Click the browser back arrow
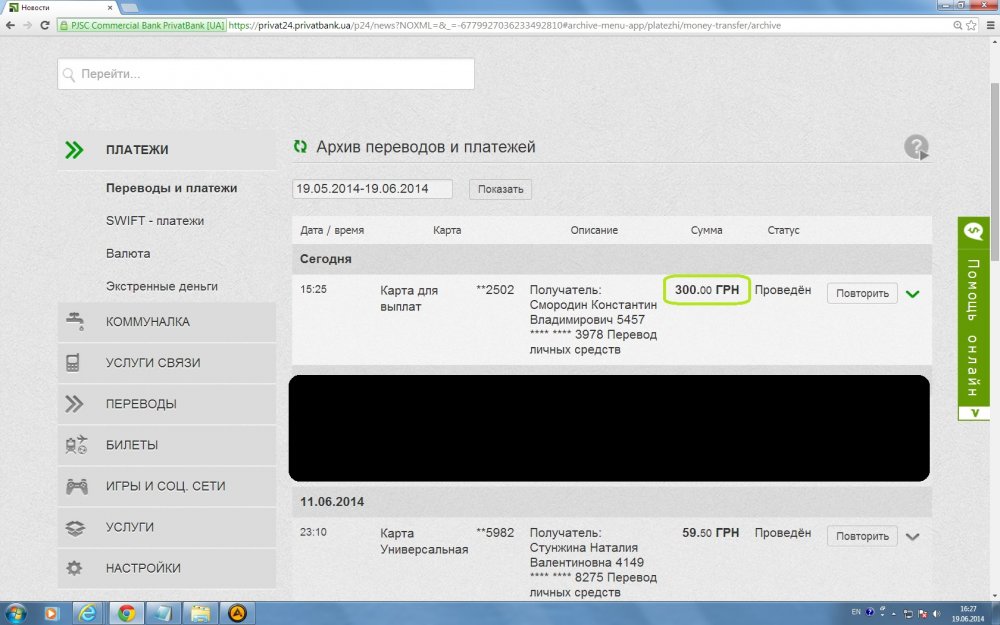Screen dimensions: 1000x625 pos(10,26)
